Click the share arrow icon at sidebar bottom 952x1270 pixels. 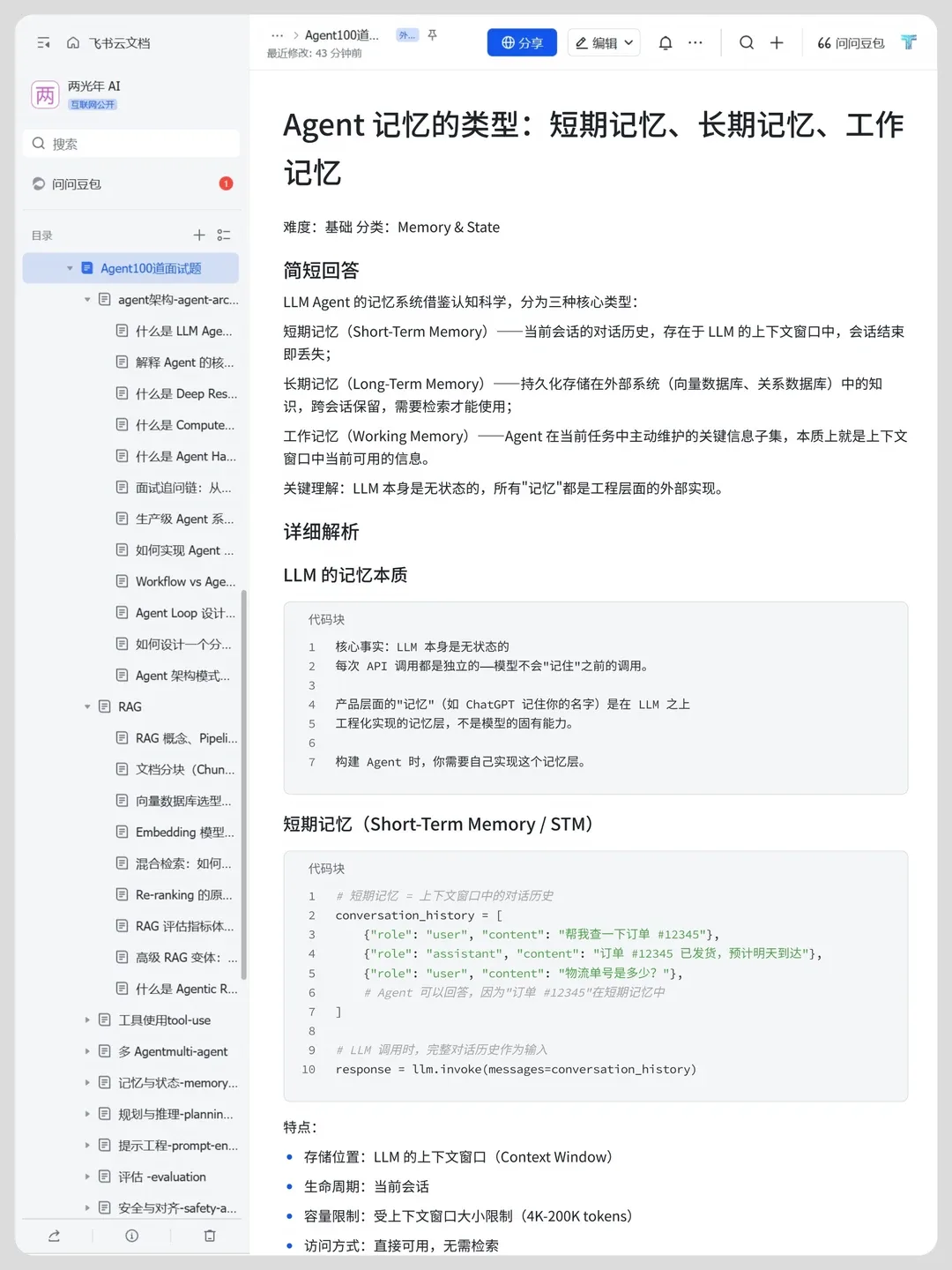(x=54, y=1236)
